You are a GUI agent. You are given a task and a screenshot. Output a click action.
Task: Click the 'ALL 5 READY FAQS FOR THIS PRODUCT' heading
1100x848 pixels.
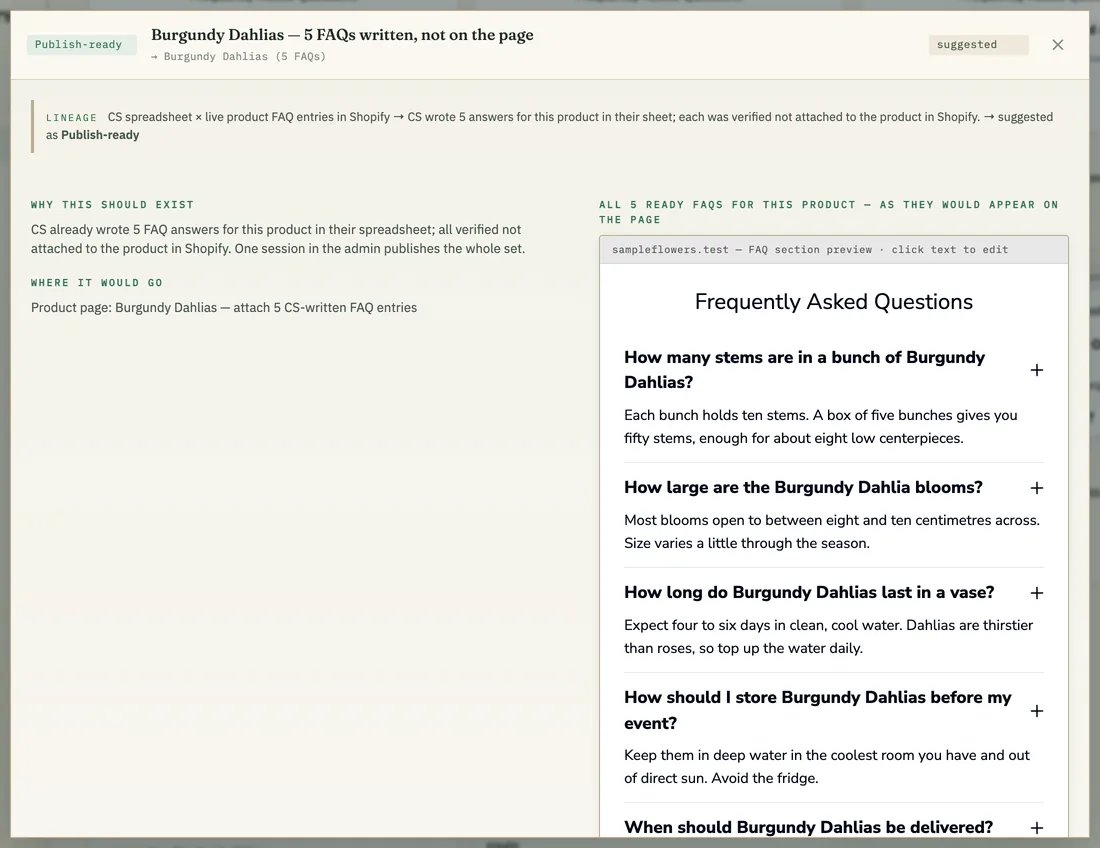(x=829, y=212)
